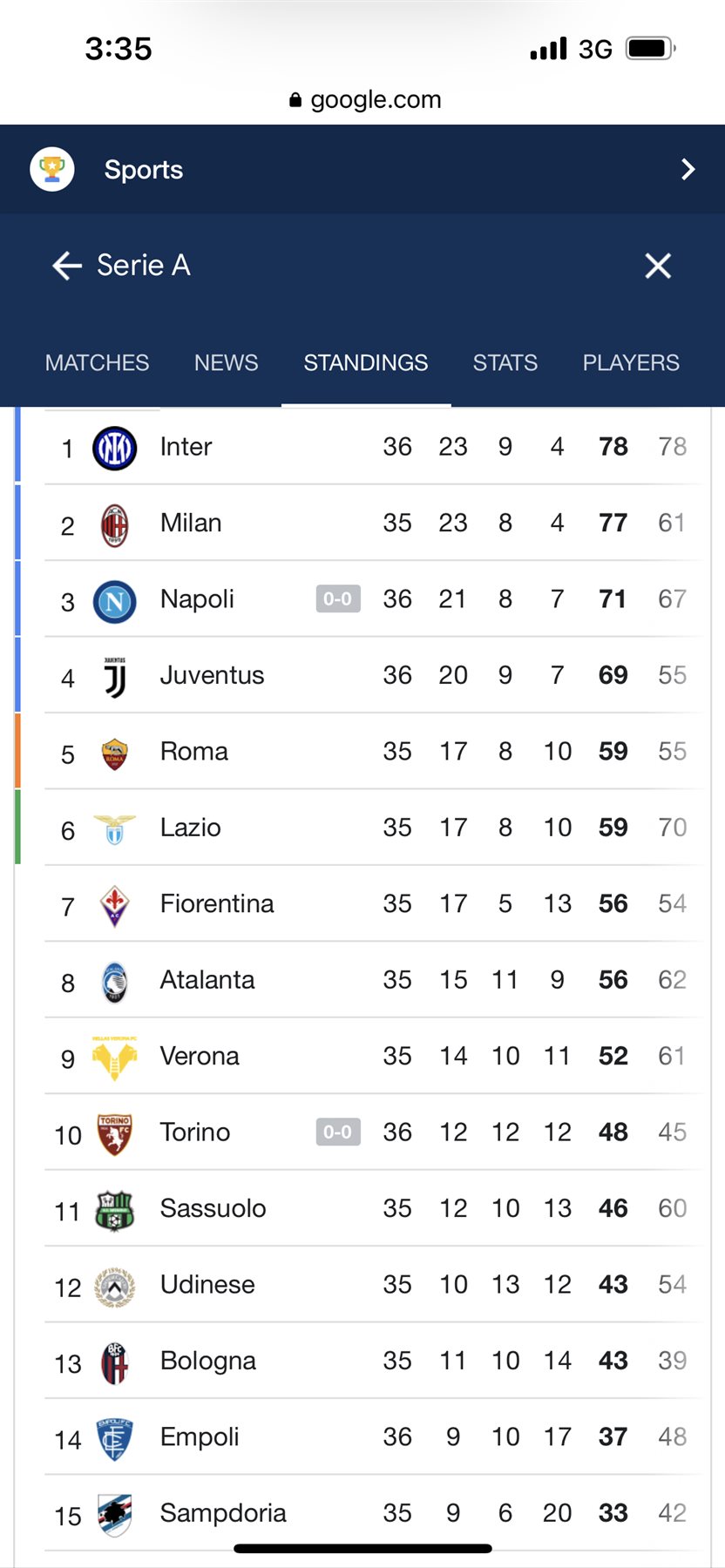725x1568 pixels.
Task: Tap the Fiorentina crest
Action: click(114, 906)
